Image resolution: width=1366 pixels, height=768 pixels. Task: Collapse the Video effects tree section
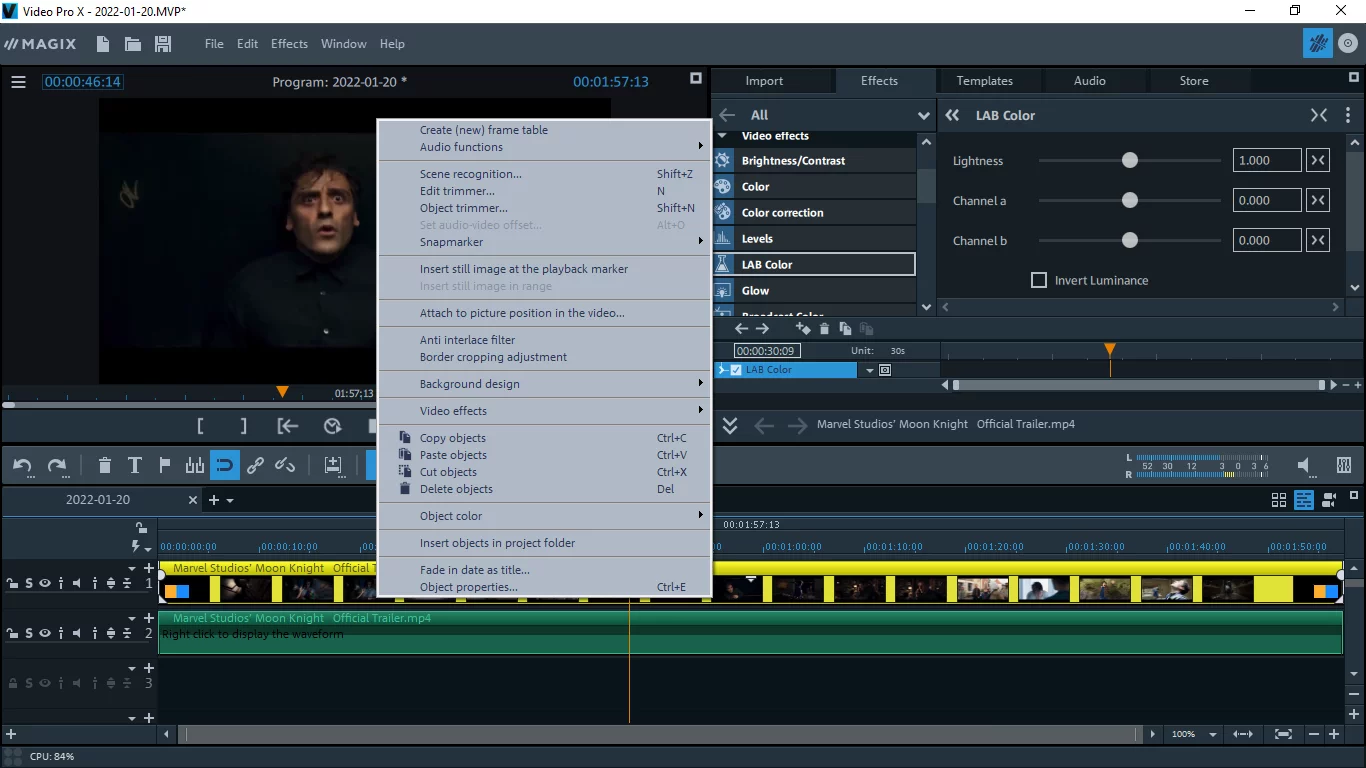[x=722, y=136]
